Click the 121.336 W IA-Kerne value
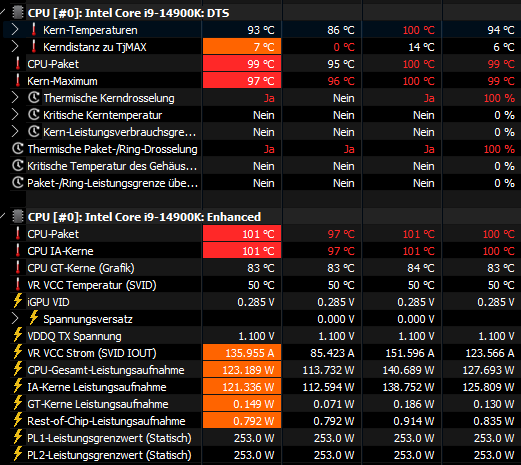 tap(242, 387)
